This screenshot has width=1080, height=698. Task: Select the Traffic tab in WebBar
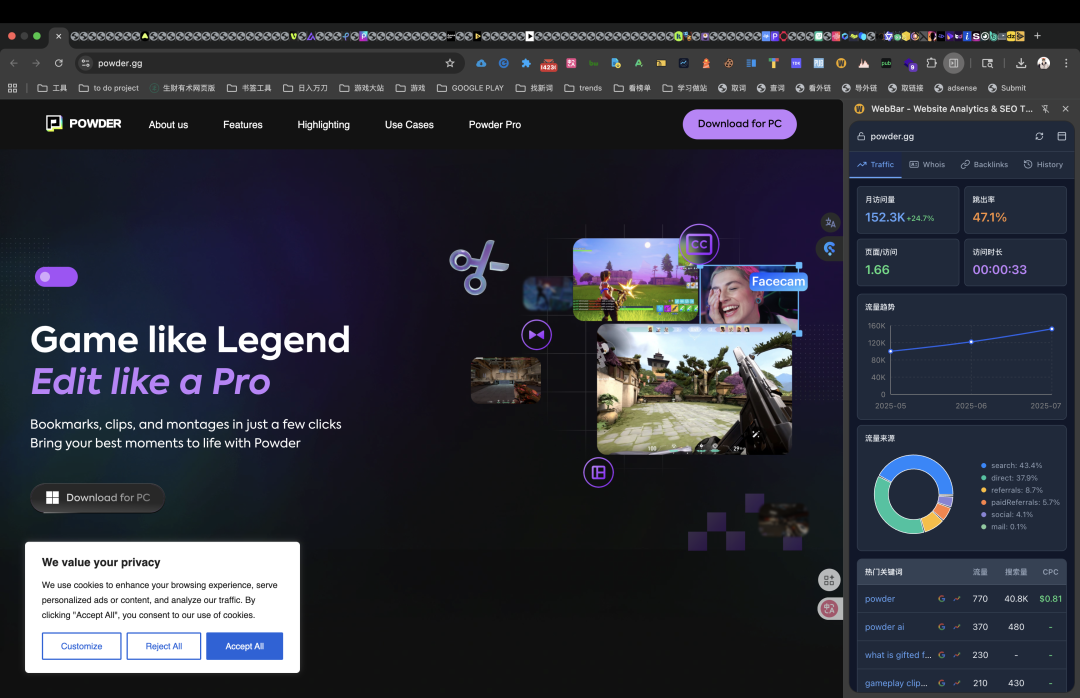click(875, 165)
